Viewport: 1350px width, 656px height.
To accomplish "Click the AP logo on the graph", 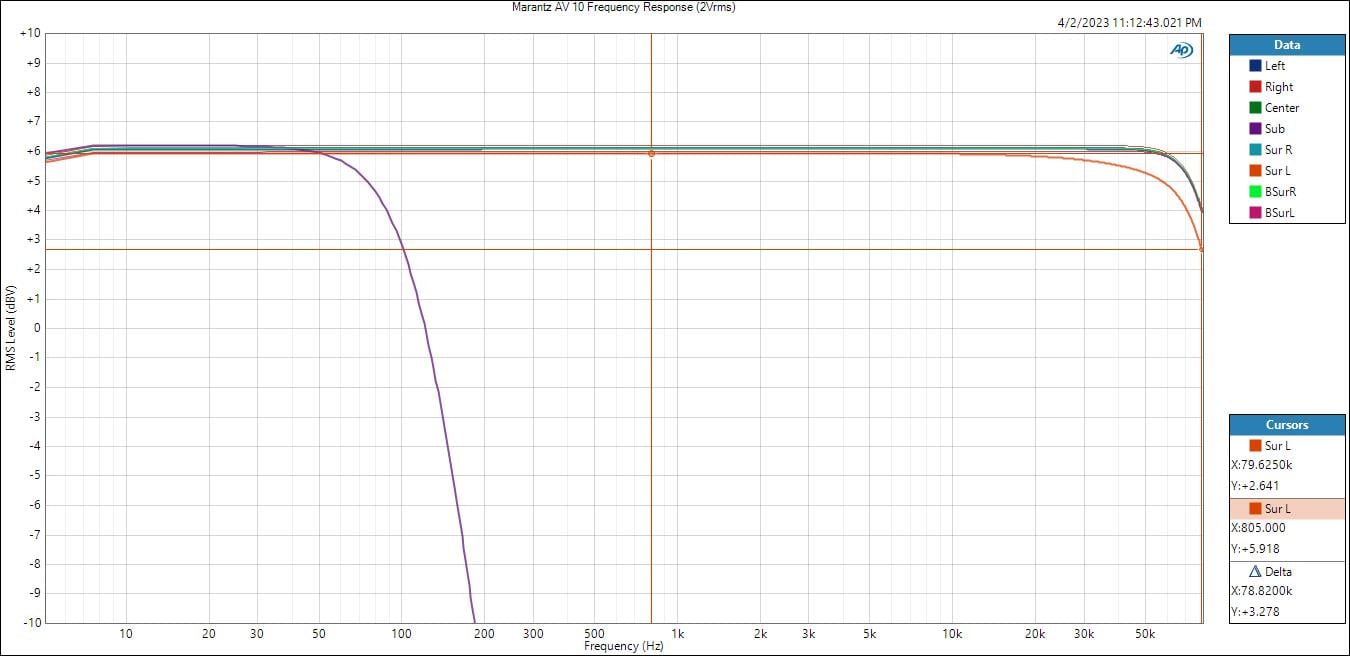I will pyautogui.click(x=1181, y=50).
